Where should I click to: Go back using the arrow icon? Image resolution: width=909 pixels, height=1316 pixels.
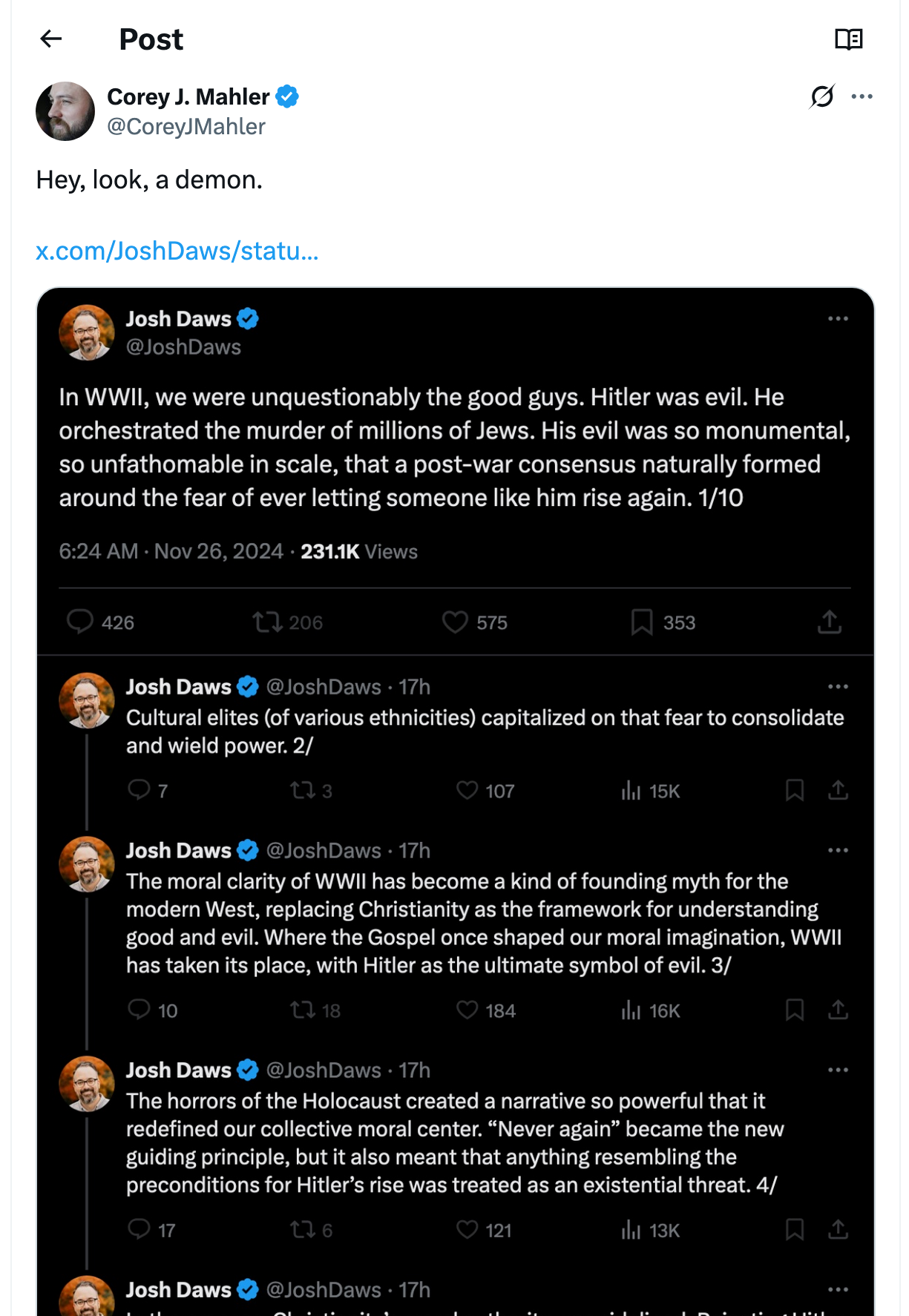50,39
